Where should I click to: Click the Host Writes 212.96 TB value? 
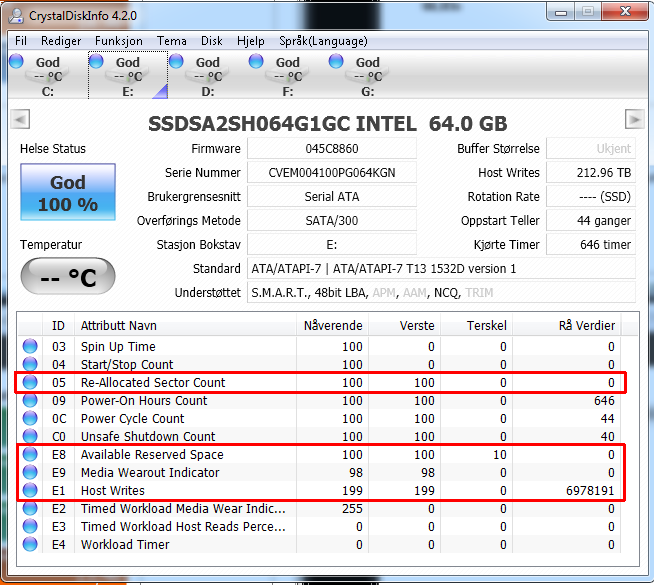591,173
